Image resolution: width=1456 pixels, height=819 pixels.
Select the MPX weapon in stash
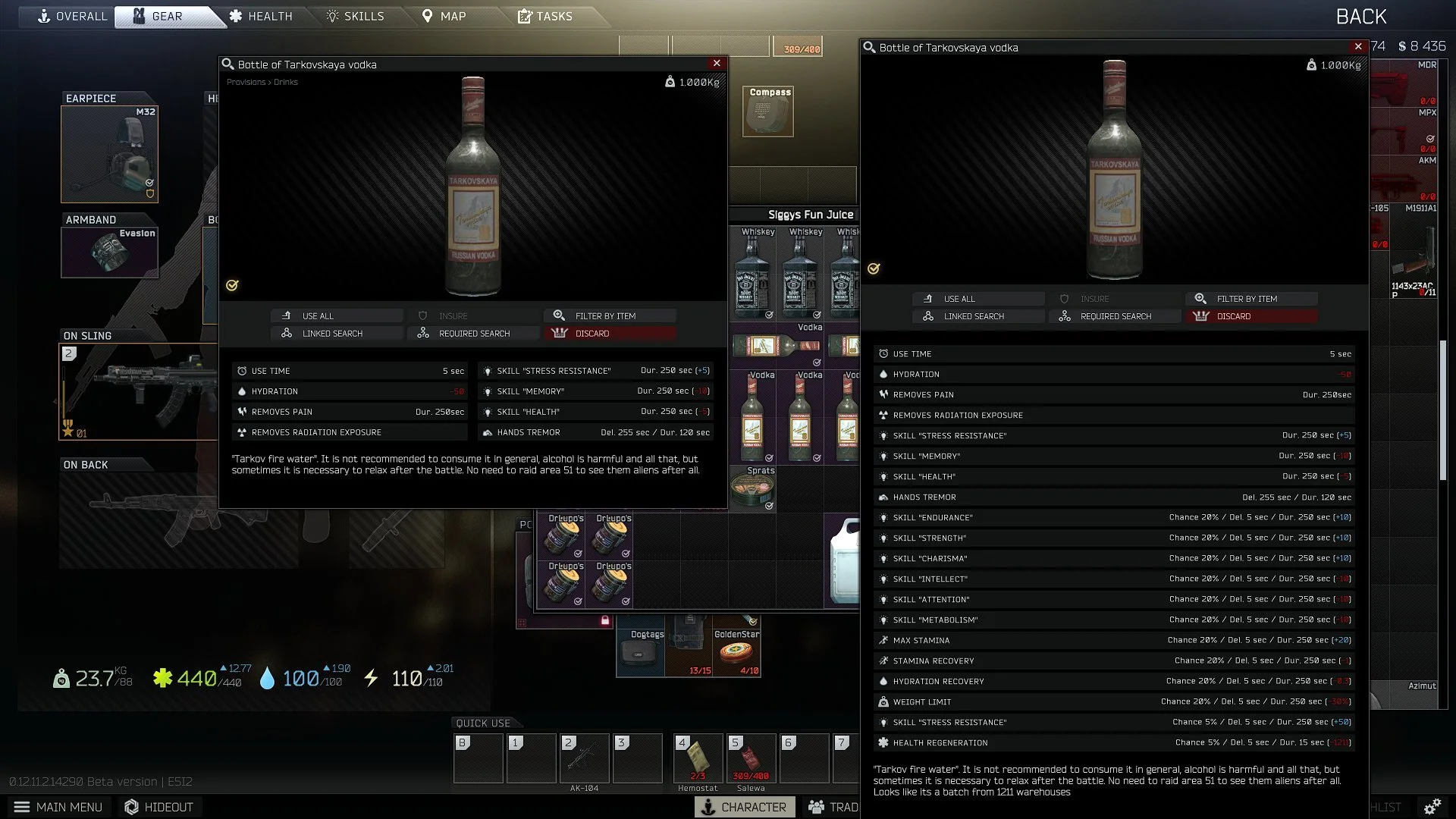point(1404,130)
